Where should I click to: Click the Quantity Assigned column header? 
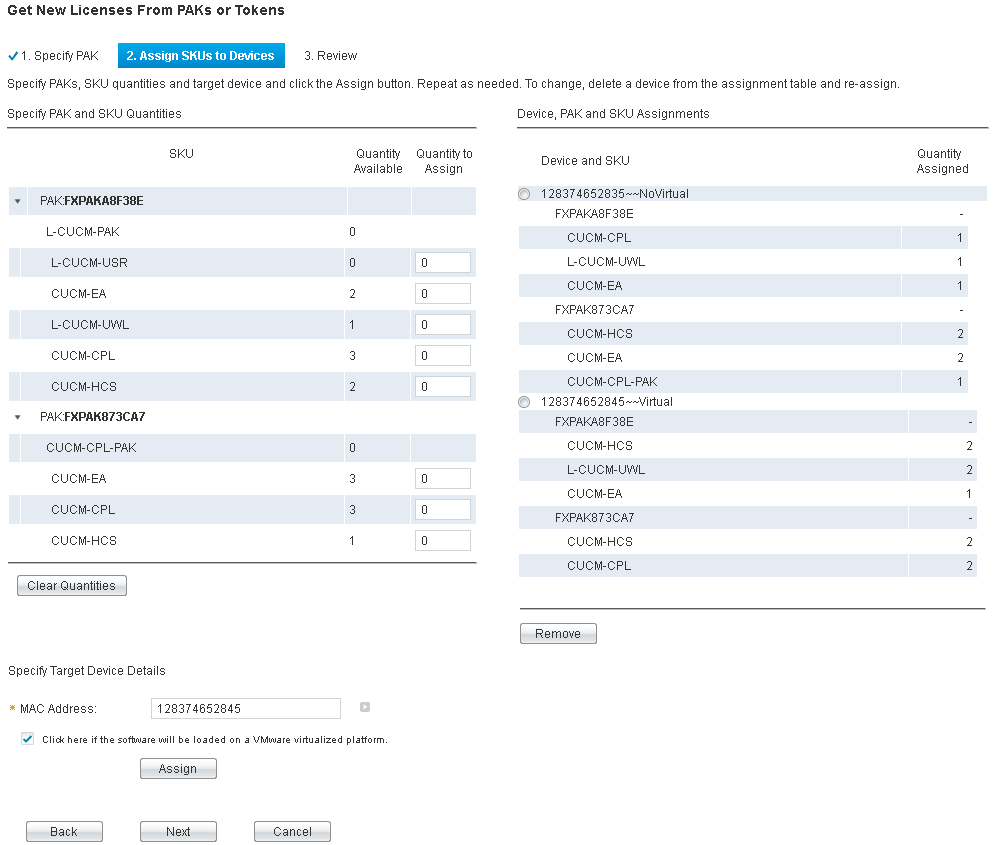942,161
